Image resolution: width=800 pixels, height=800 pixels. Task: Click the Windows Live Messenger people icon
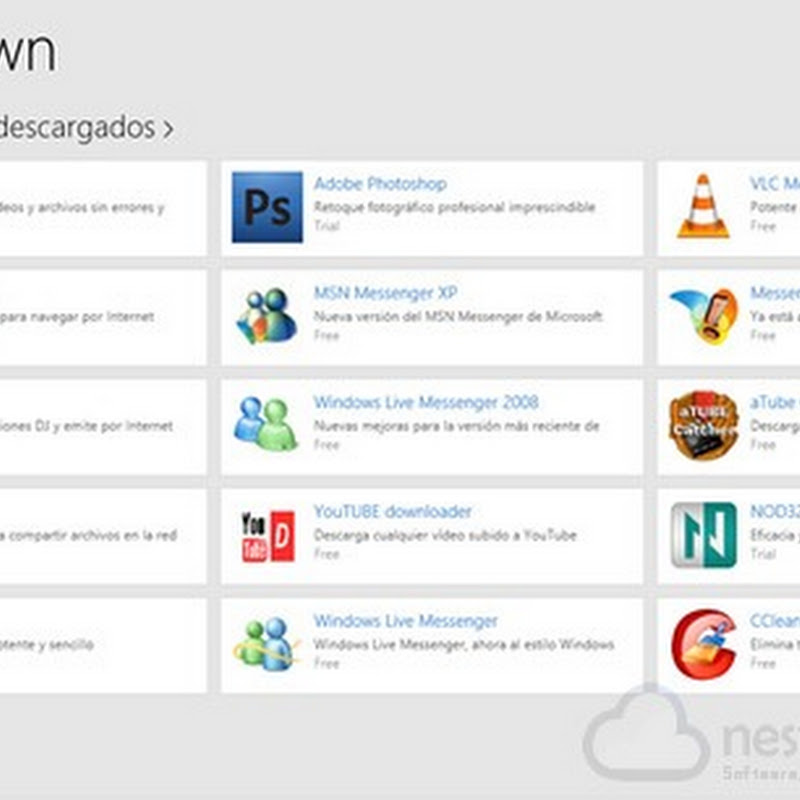pyautogui.click(x=265, y=644)
